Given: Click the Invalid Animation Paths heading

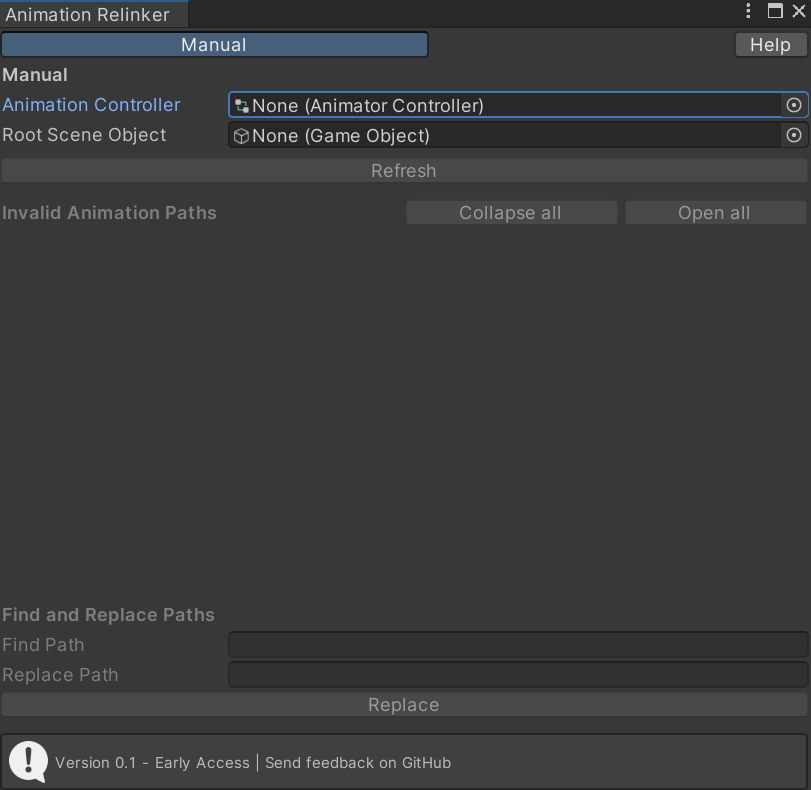Looking at the screenshot, I should pos(109,213).
